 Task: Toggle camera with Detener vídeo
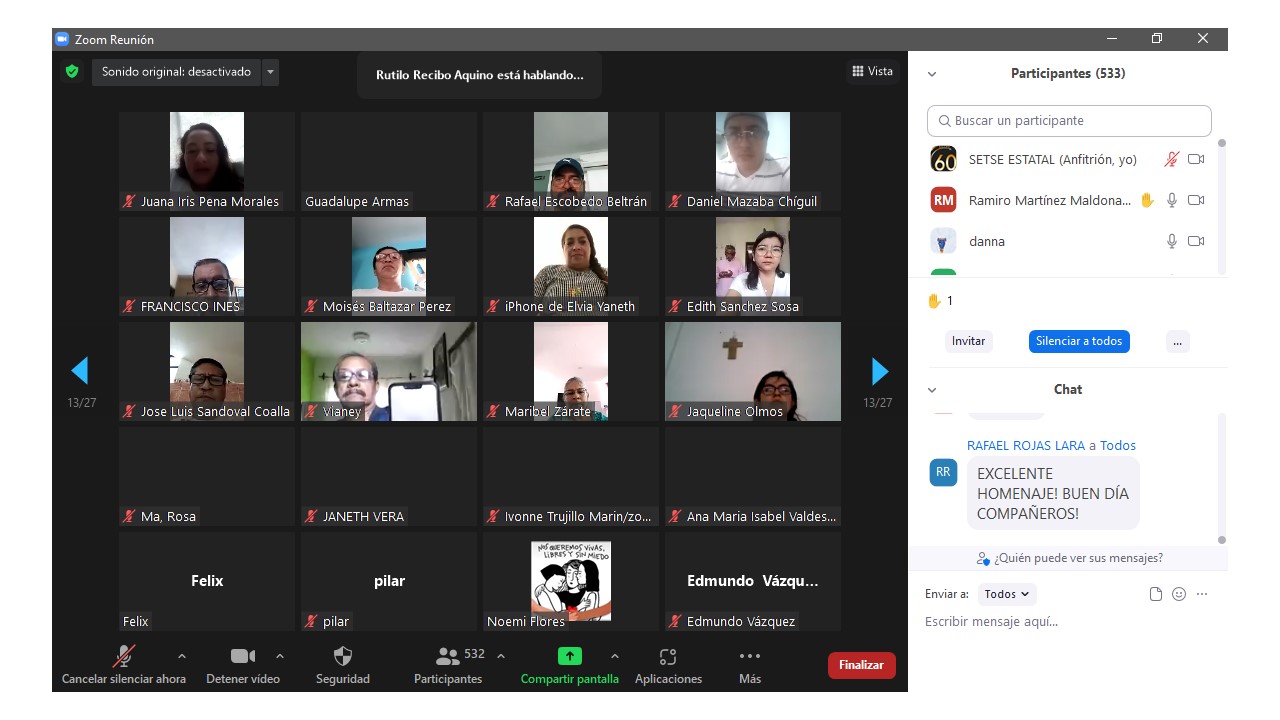tap(243, 656)
